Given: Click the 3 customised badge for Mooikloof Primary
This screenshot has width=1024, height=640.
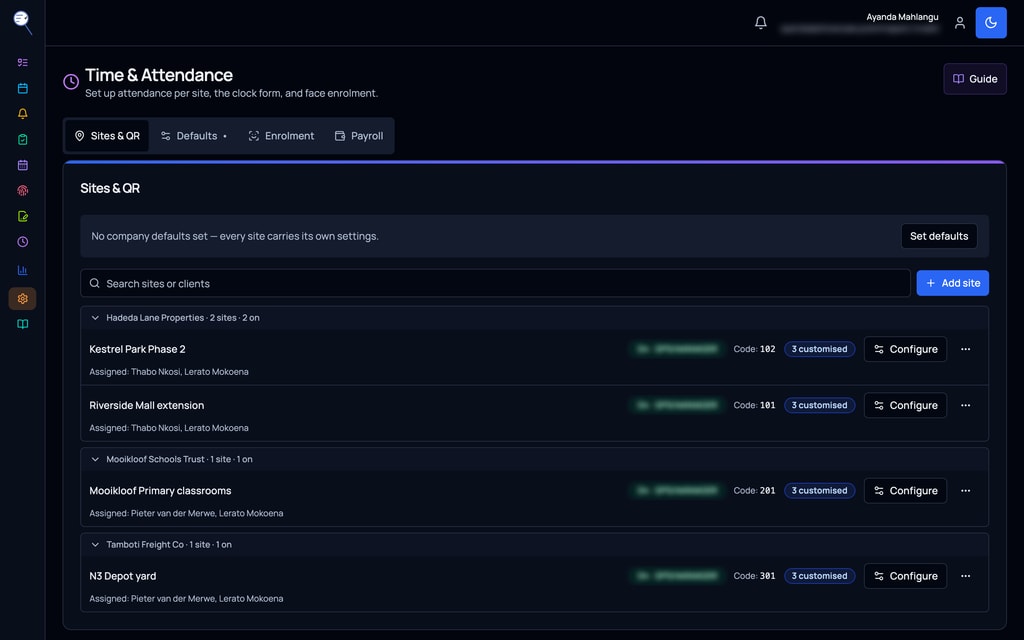Looking at the screenshot, I should [x=820, y=491].
